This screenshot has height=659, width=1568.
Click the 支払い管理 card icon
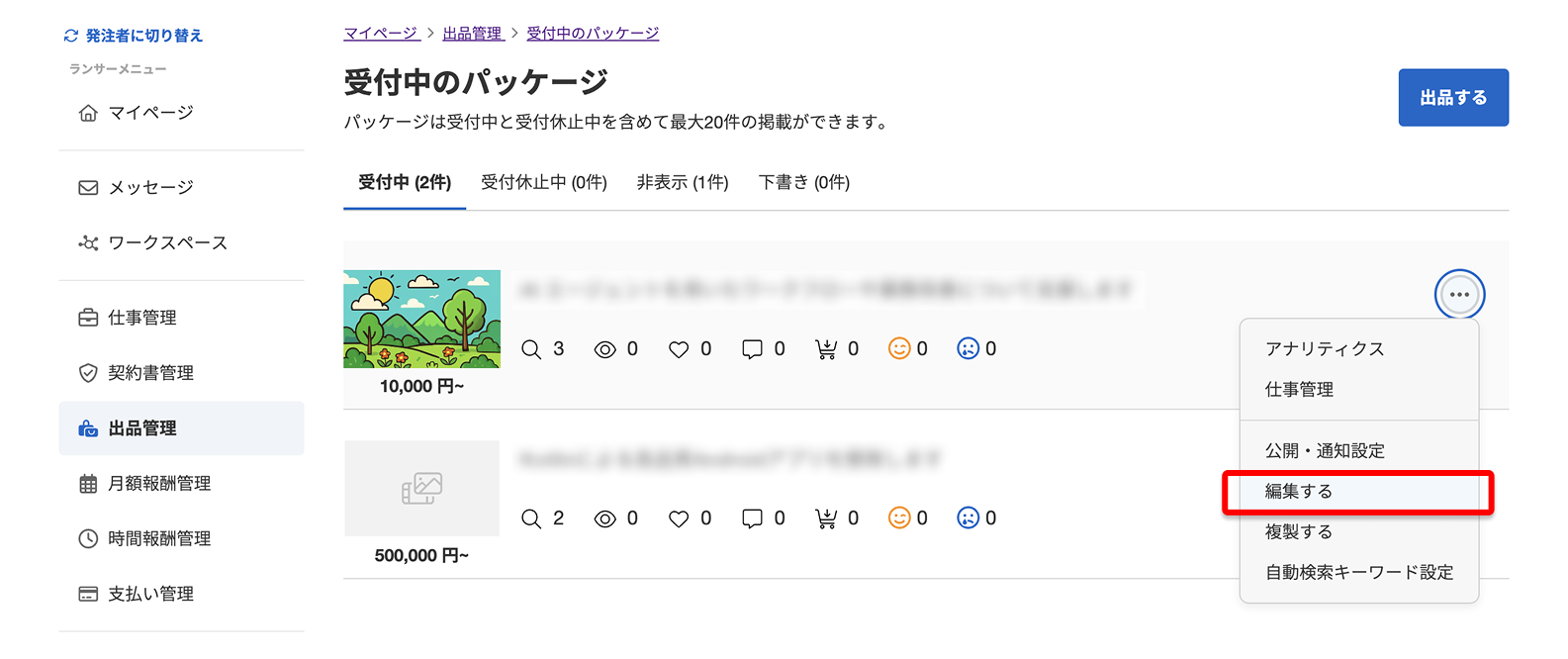point(88,595)
